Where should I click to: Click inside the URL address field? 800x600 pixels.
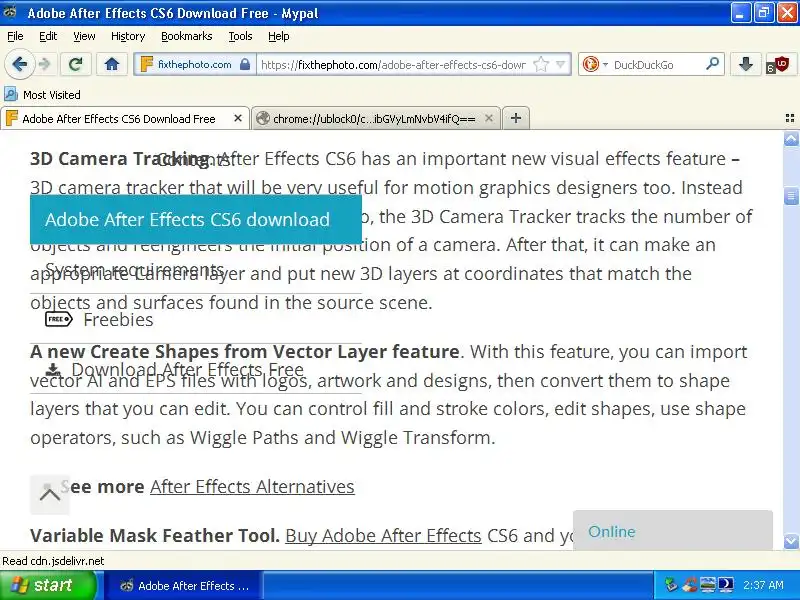pyautogui.click(x=393, y=65)
